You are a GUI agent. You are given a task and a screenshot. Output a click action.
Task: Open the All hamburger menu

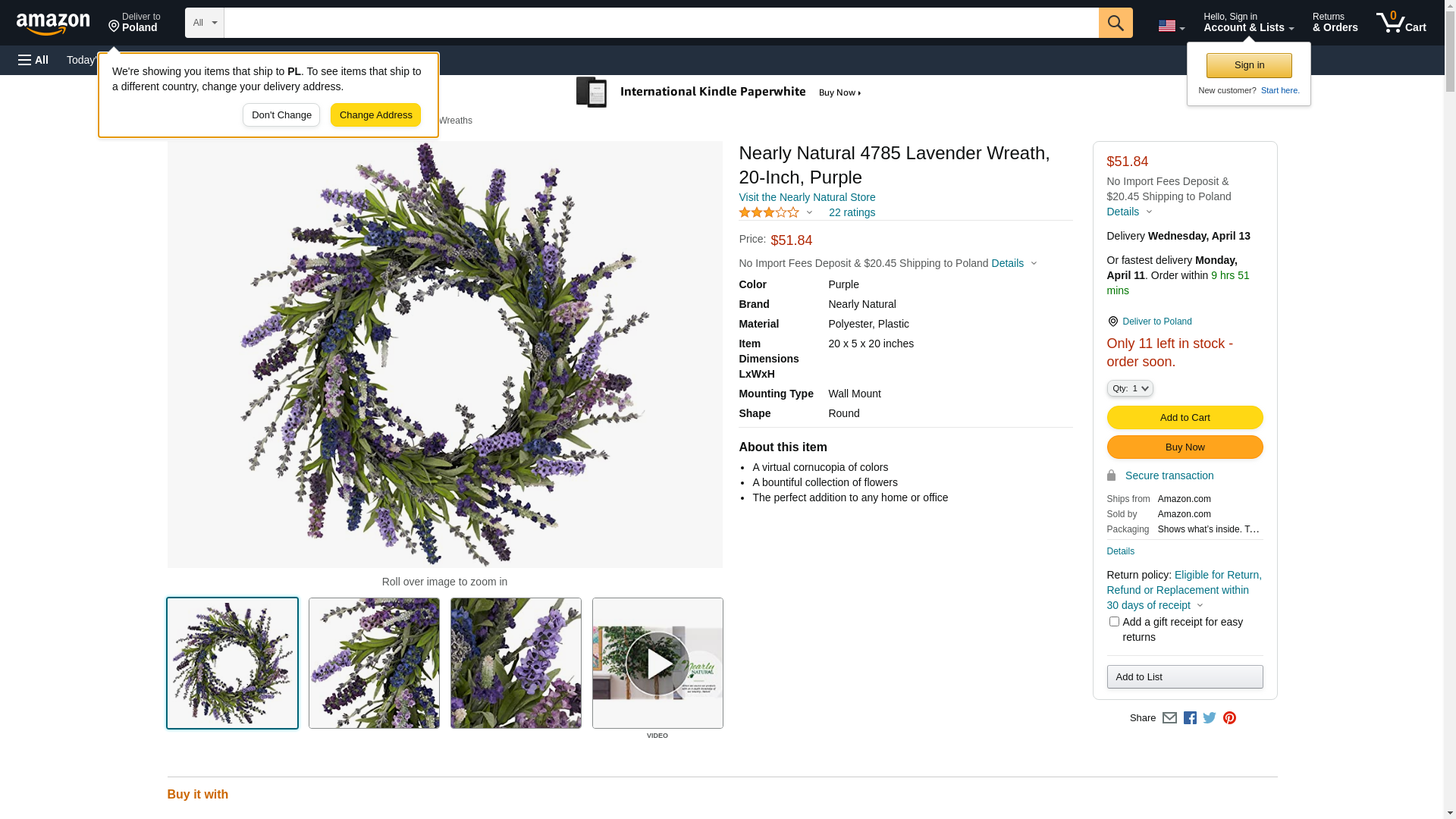pos(33,60)
